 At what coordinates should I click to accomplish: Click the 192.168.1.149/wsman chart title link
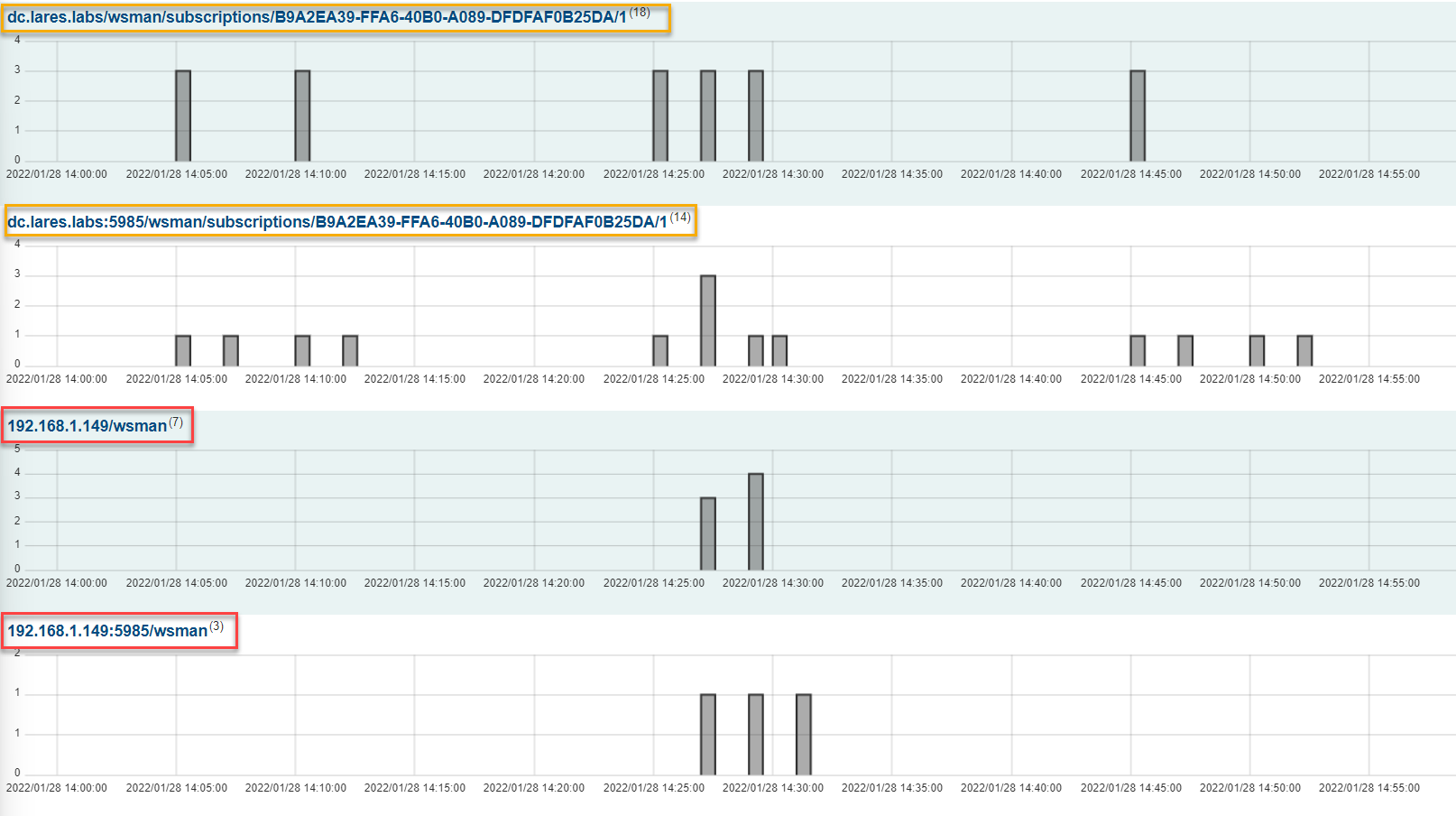88,426
